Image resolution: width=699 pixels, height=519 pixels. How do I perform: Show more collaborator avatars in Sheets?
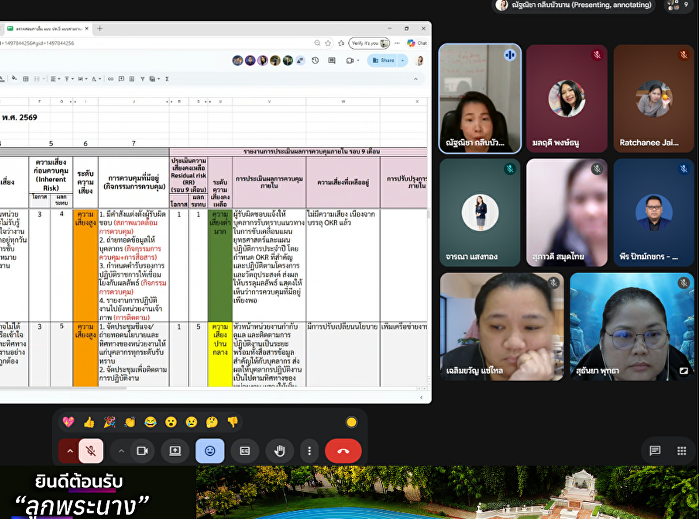coord(300,60)
